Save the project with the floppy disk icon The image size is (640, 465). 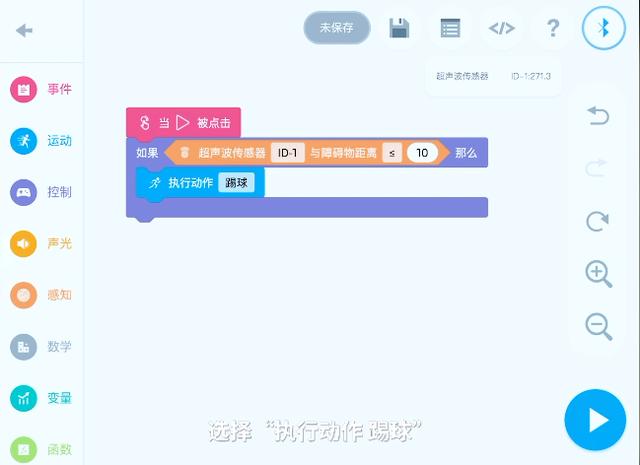coord(399,28)
